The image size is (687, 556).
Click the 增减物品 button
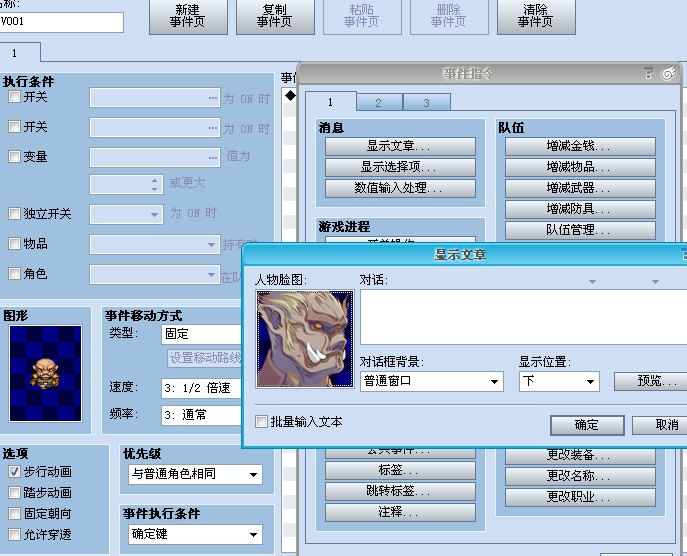(581, 167)
